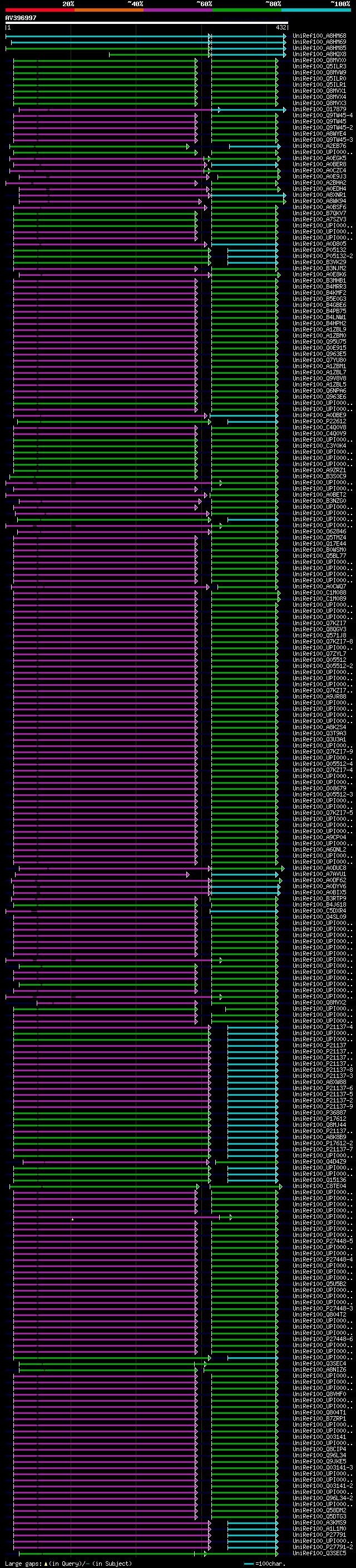The height and width of the screenshot is (1568, 356).
Task: Open hit UniRef100_A8HM69
Action: point(319,42)
